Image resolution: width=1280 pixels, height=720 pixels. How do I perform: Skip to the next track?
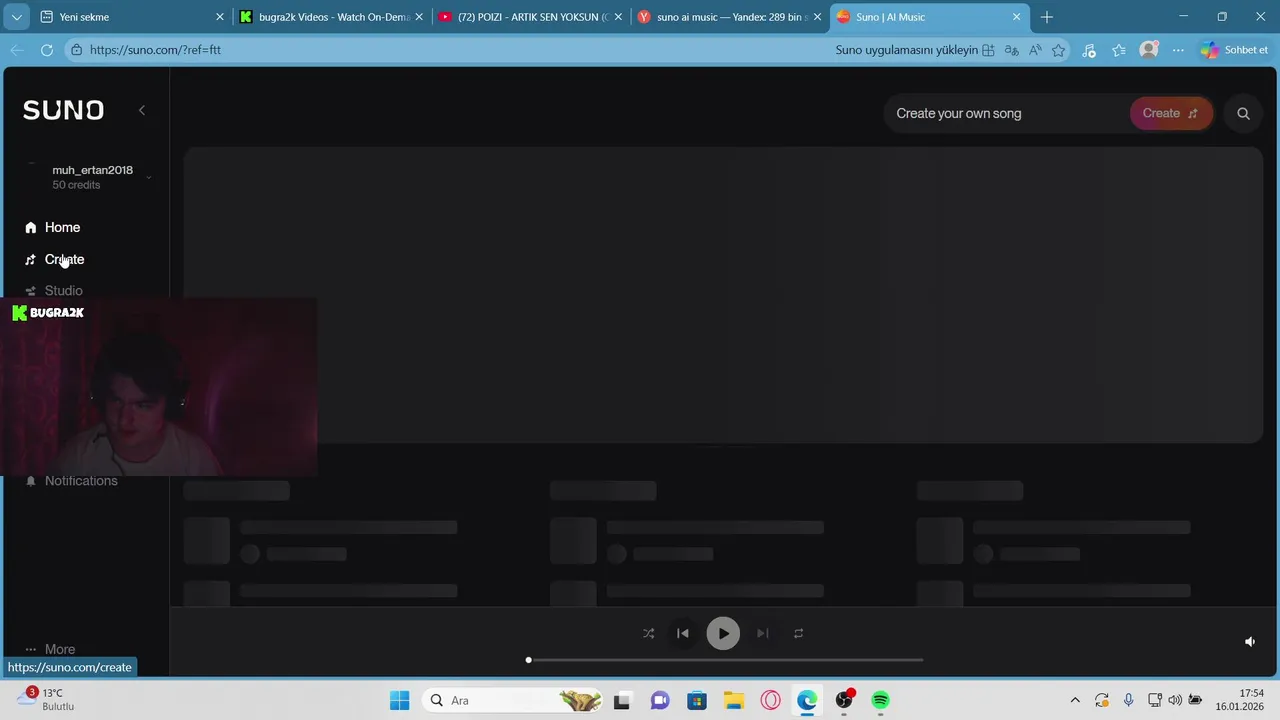763,633
